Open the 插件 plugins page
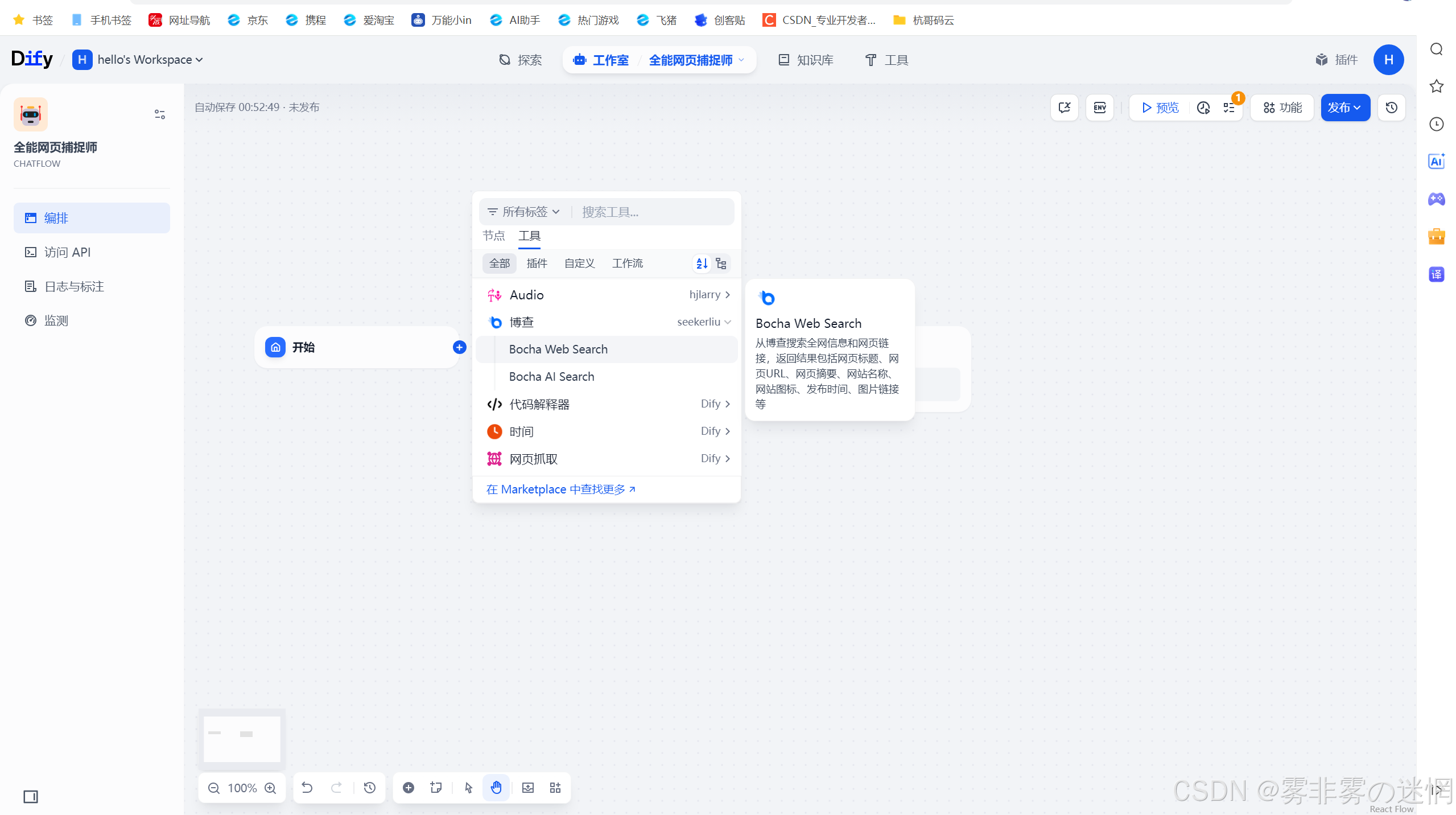Viewport: 1456px width, 815px height. [x=1337, y=60]
